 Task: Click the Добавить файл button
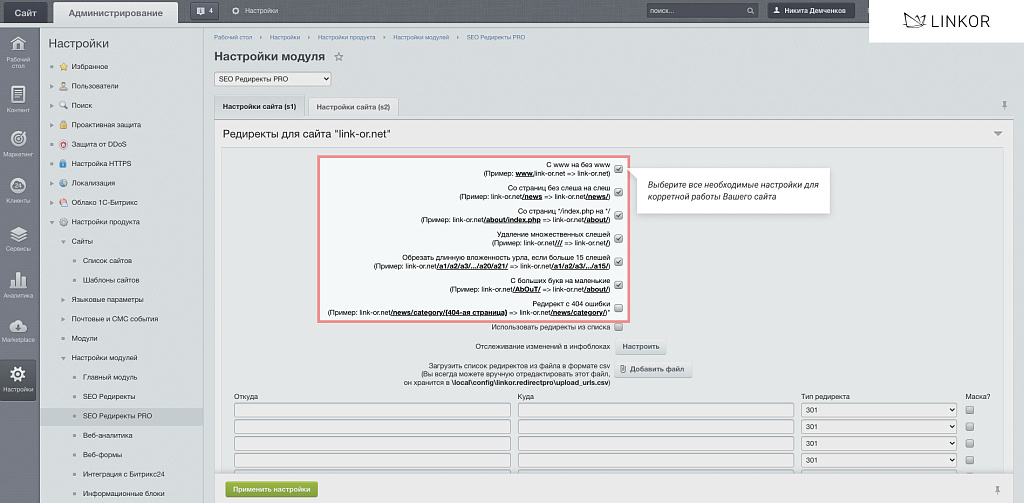click(x=653, y=370)
